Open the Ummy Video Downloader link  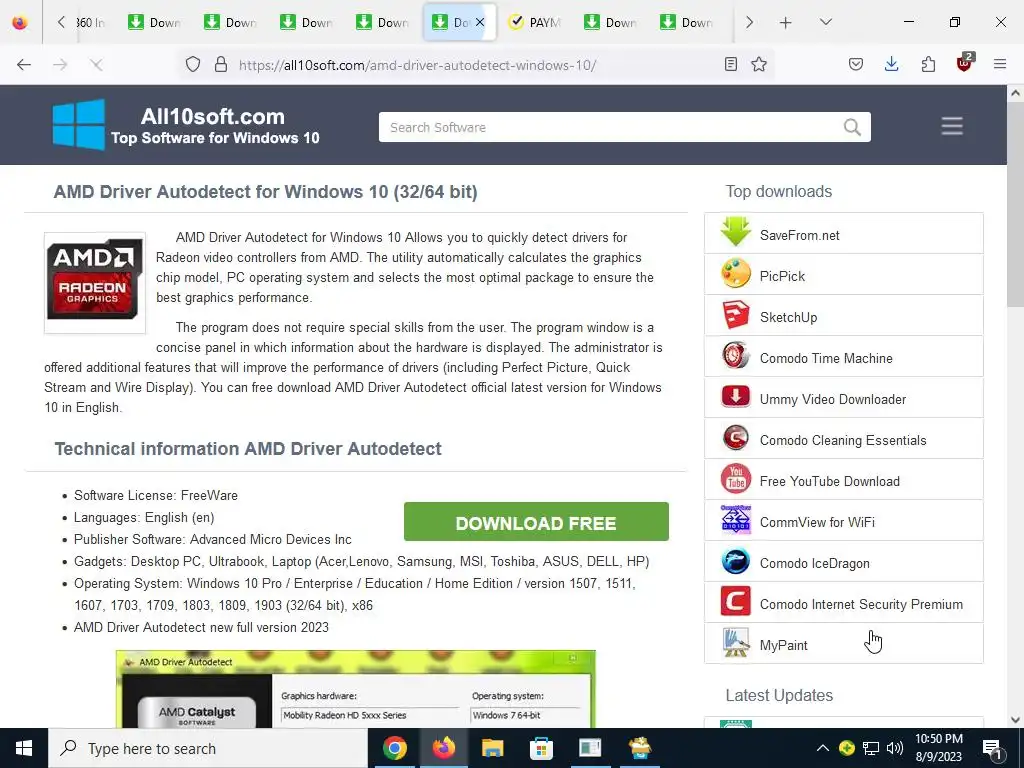tap(833, 399)
